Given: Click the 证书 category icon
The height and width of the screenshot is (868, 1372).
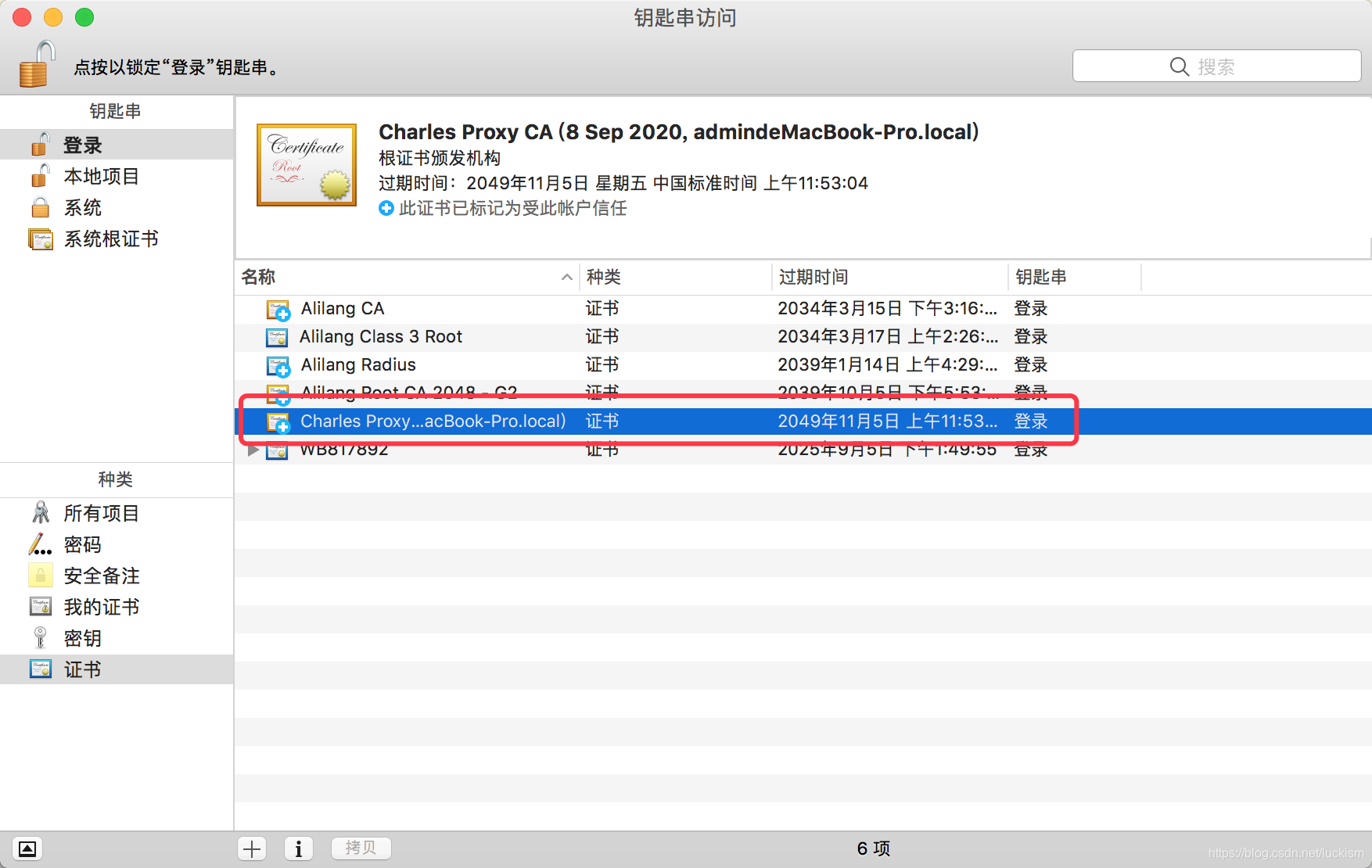Looking at the screenshot, I should (x=41, y=669).
